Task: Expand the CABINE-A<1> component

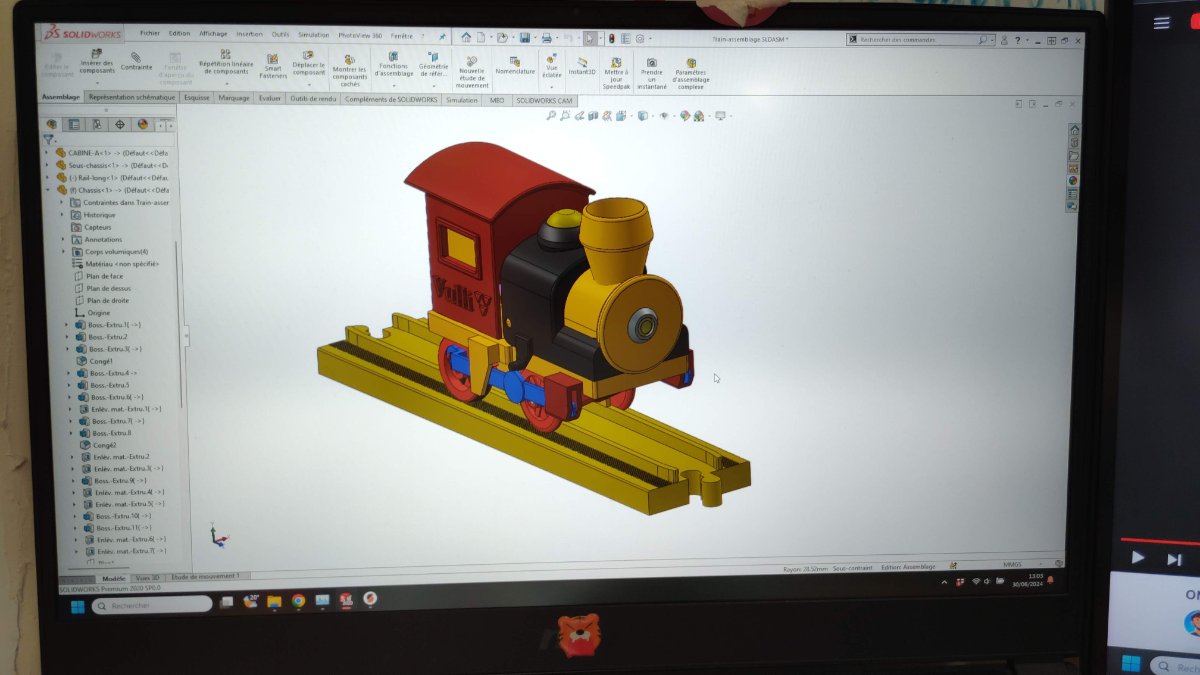Action: (x=47, y=153)
